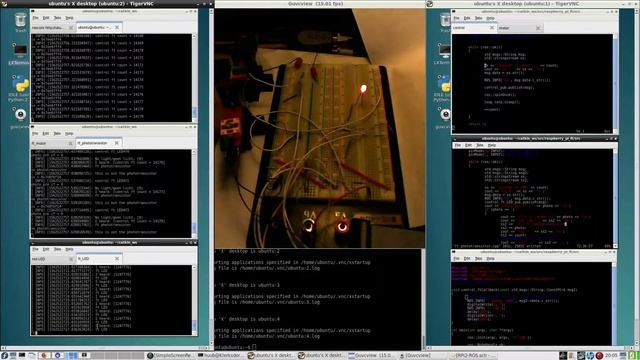Click scrollbar of the control editor terminal
Image resolution: width=640 pixels, height=360 pixels.
click(x=615, y=84)
